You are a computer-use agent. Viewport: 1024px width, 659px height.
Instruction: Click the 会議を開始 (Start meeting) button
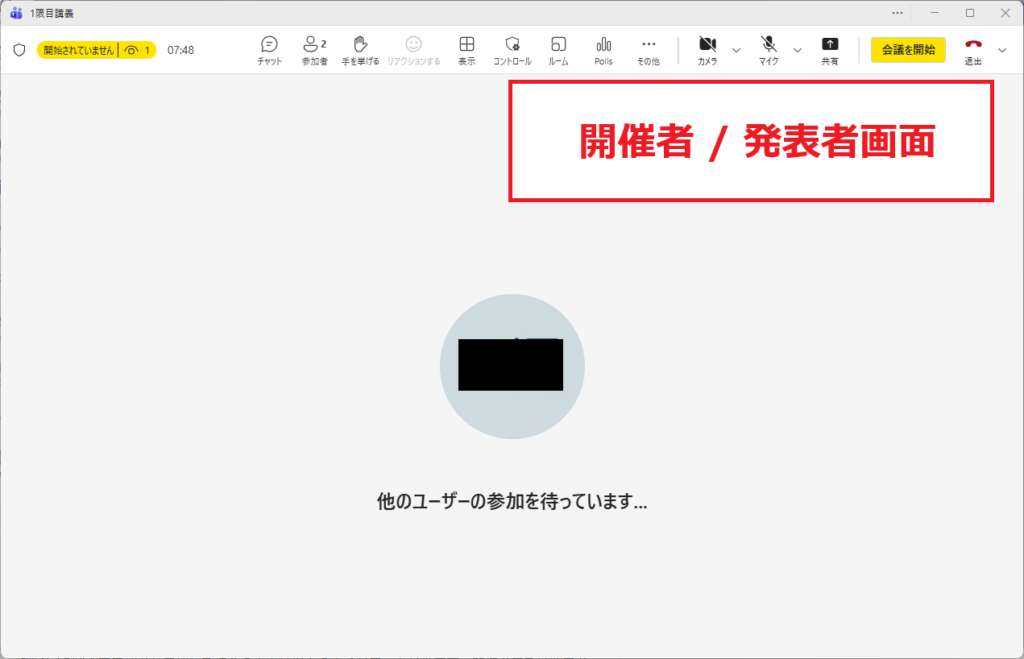coord(908,50)
